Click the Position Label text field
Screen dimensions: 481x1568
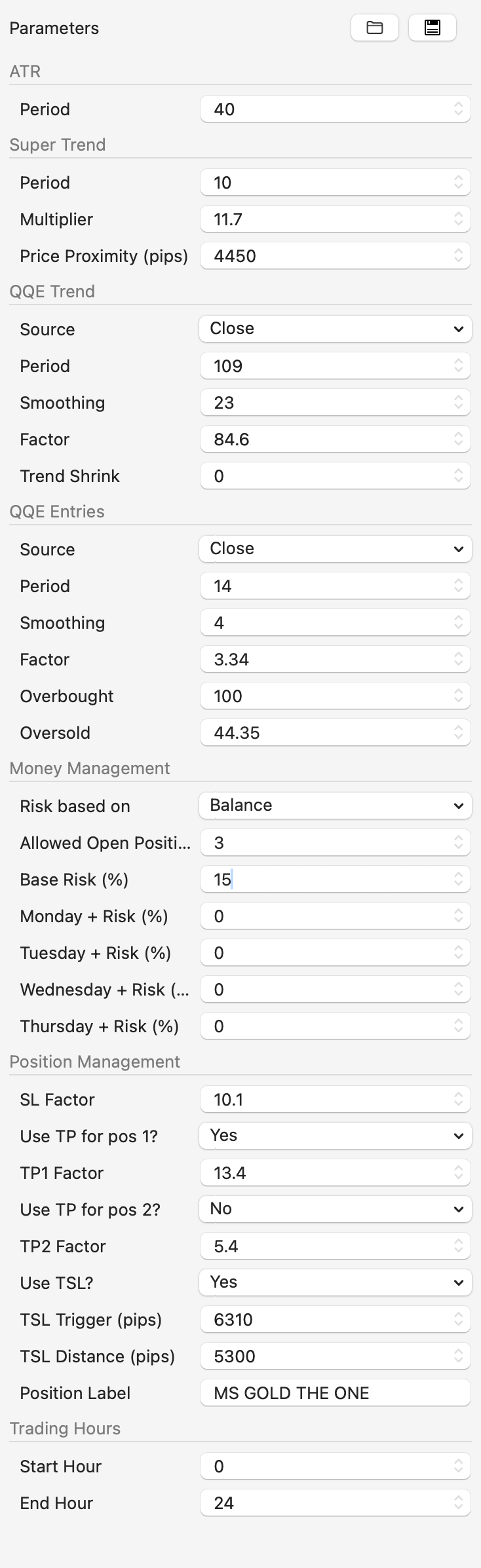[x=334, y=1392]
